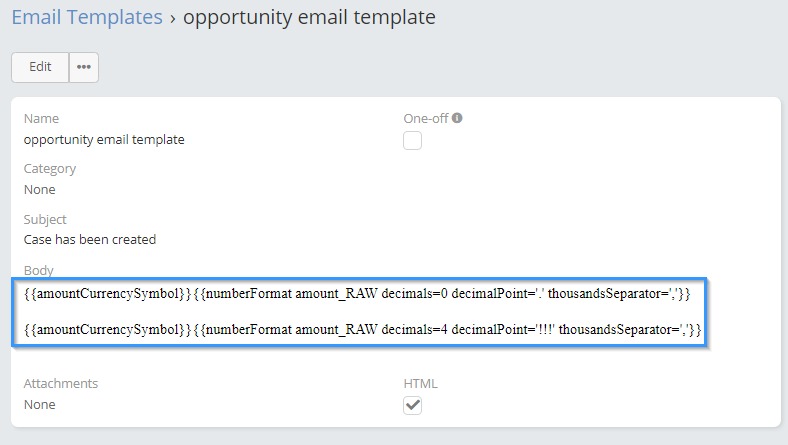Click the One-off info icon

pyautogui.click(x=457, y=118)
